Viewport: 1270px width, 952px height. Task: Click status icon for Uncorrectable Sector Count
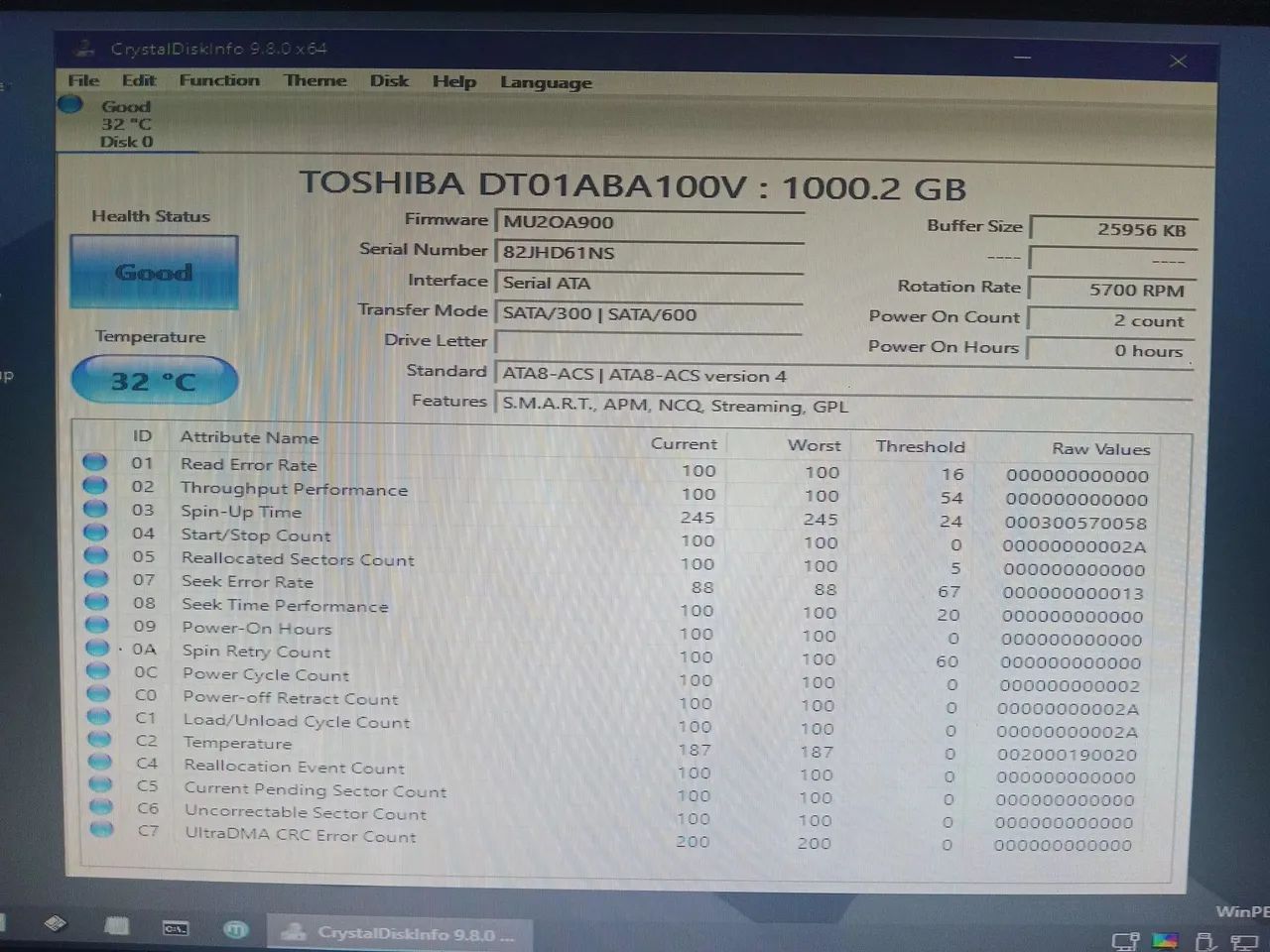101,807
